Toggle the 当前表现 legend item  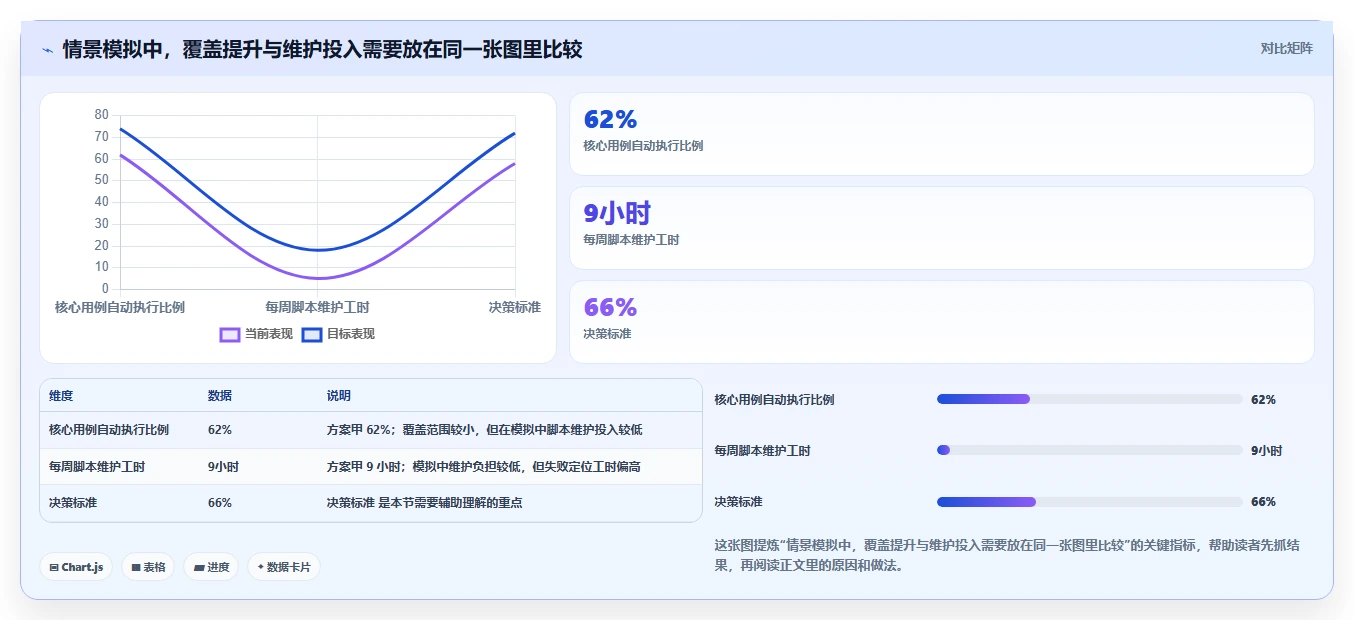point(257,334)
